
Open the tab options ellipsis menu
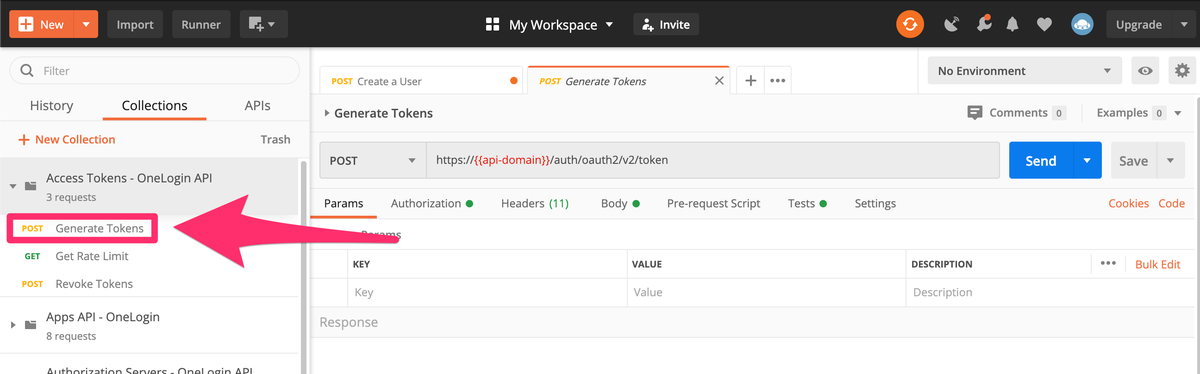click(778, 81)
